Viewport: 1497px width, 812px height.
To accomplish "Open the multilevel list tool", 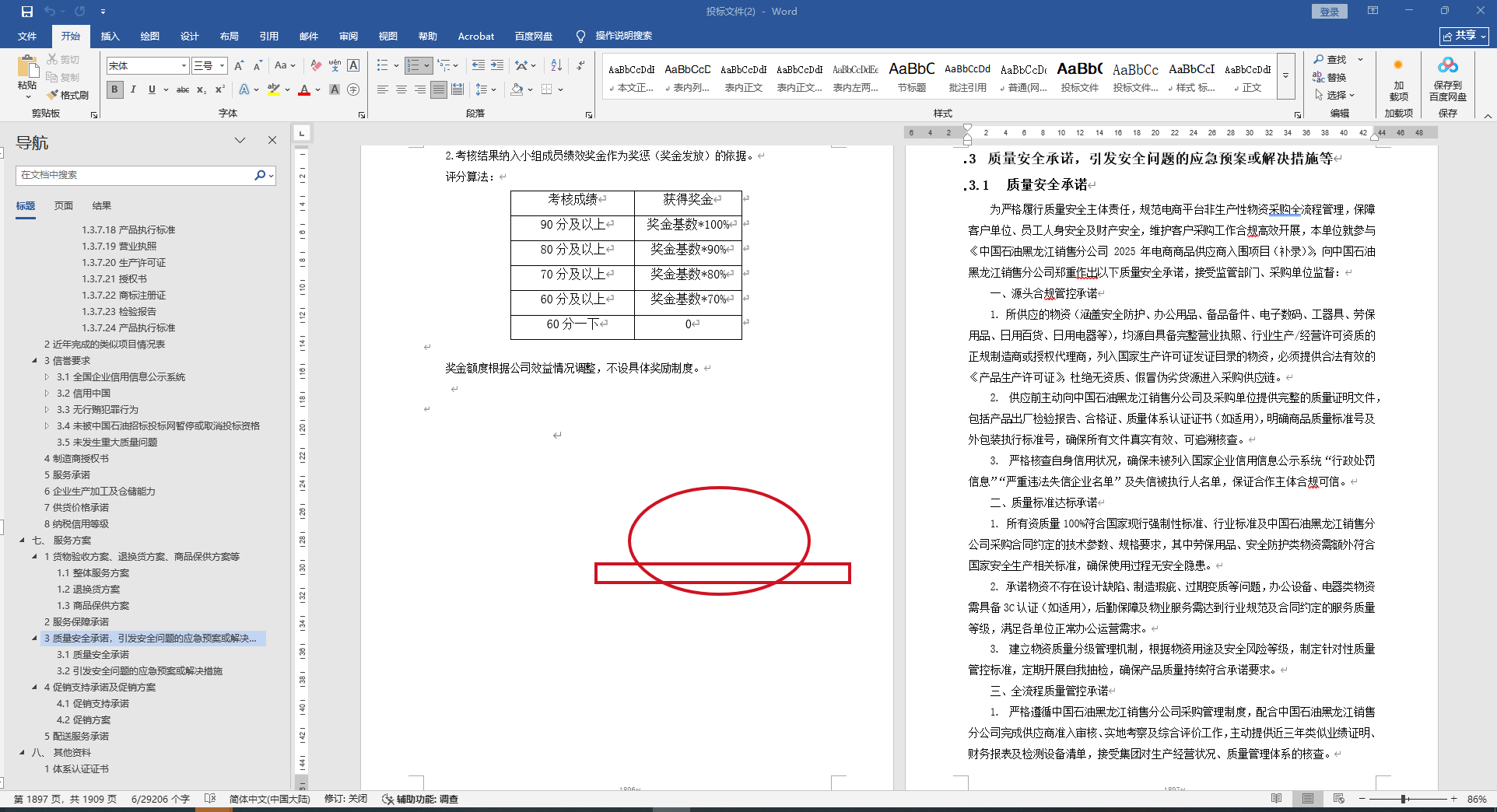I will (x=444, y=66).
